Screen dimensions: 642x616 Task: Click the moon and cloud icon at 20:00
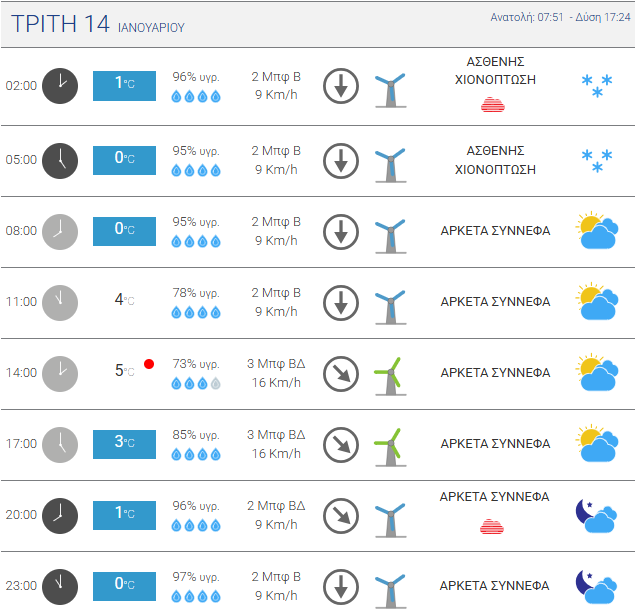pos(596,515)
